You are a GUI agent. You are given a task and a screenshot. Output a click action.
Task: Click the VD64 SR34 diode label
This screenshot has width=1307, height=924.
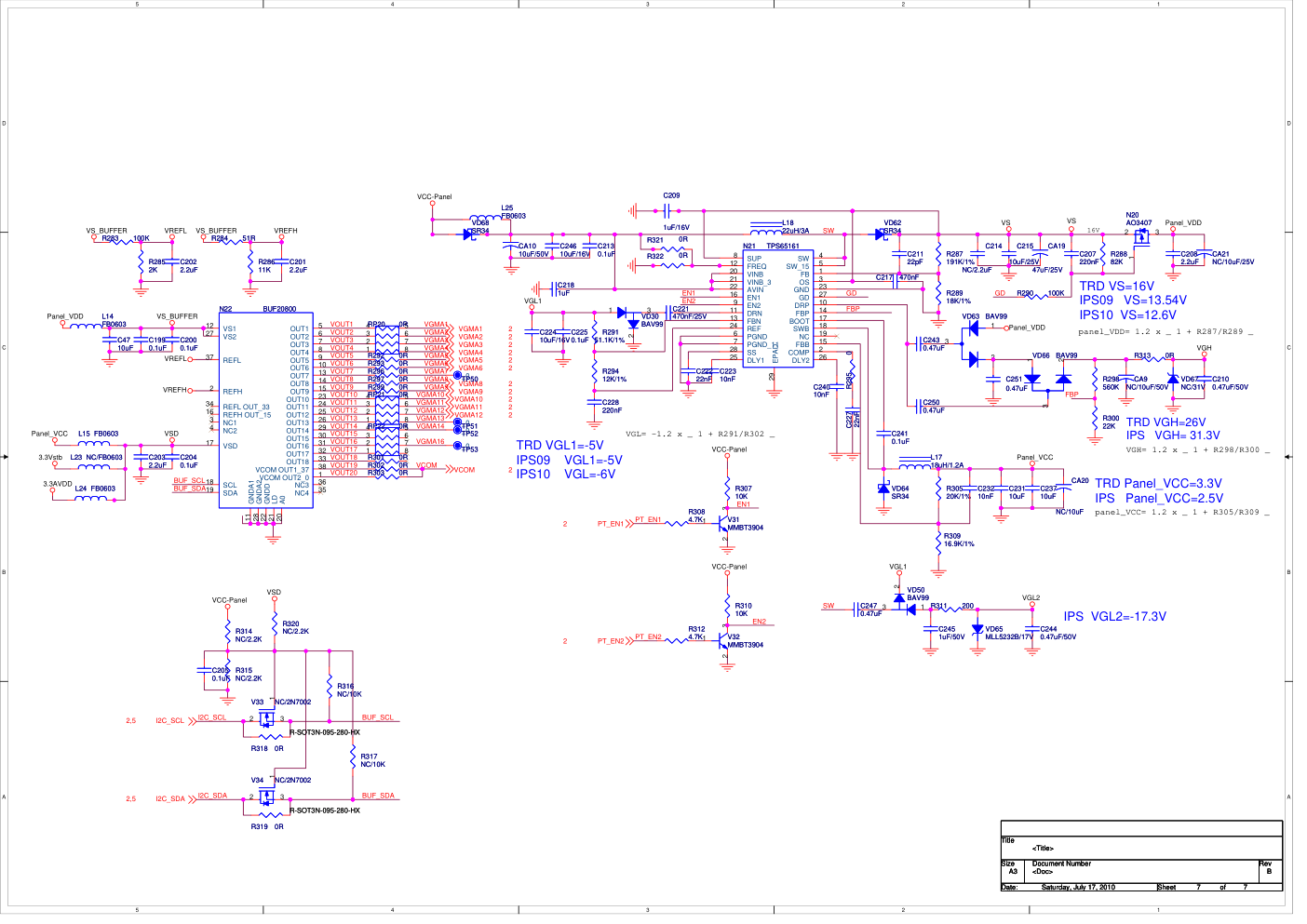click(x=900, y=492)
